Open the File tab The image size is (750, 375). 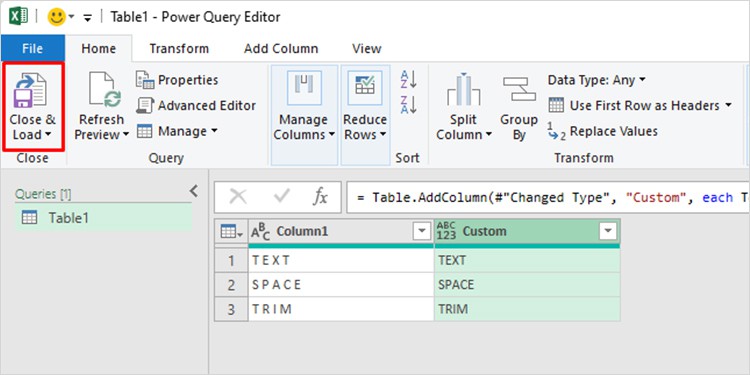tap(33, 49)
